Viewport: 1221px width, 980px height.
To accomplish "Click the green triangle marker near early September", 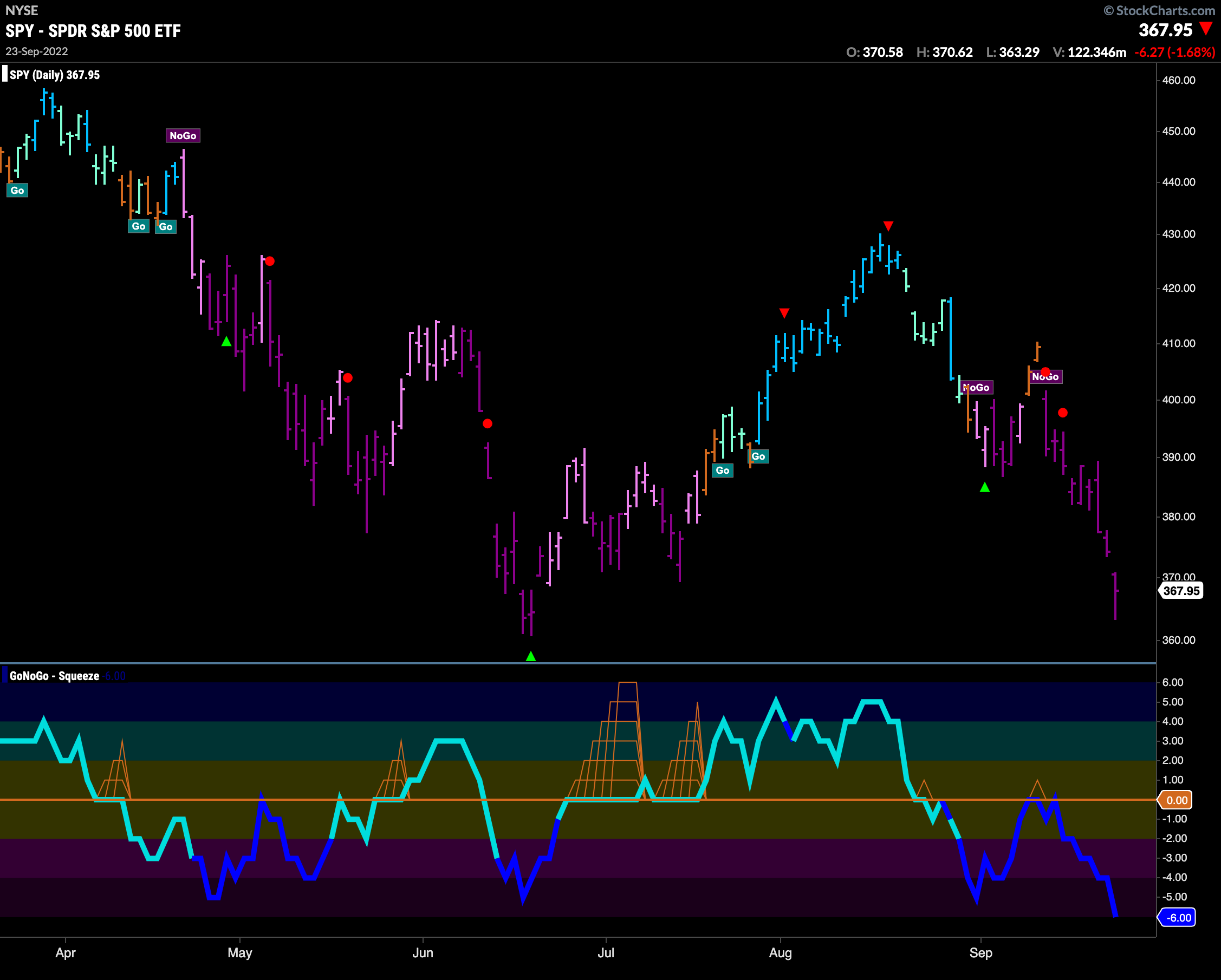I will tap(985, 487).
